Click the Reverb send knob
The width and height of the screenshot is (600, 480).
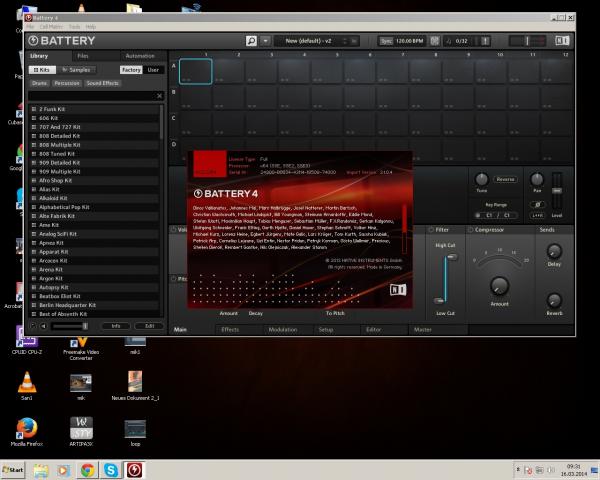click(553, 300)
